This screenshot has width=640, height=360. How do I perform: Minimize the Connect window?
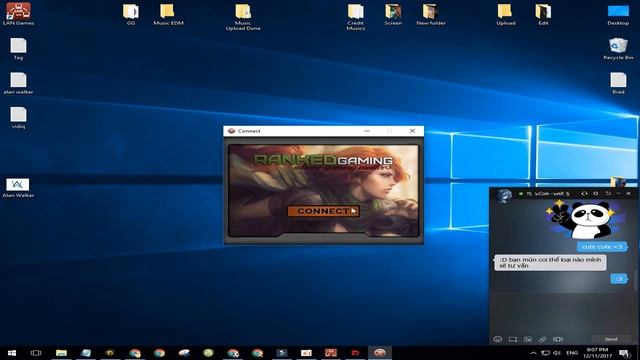point(367,131)
